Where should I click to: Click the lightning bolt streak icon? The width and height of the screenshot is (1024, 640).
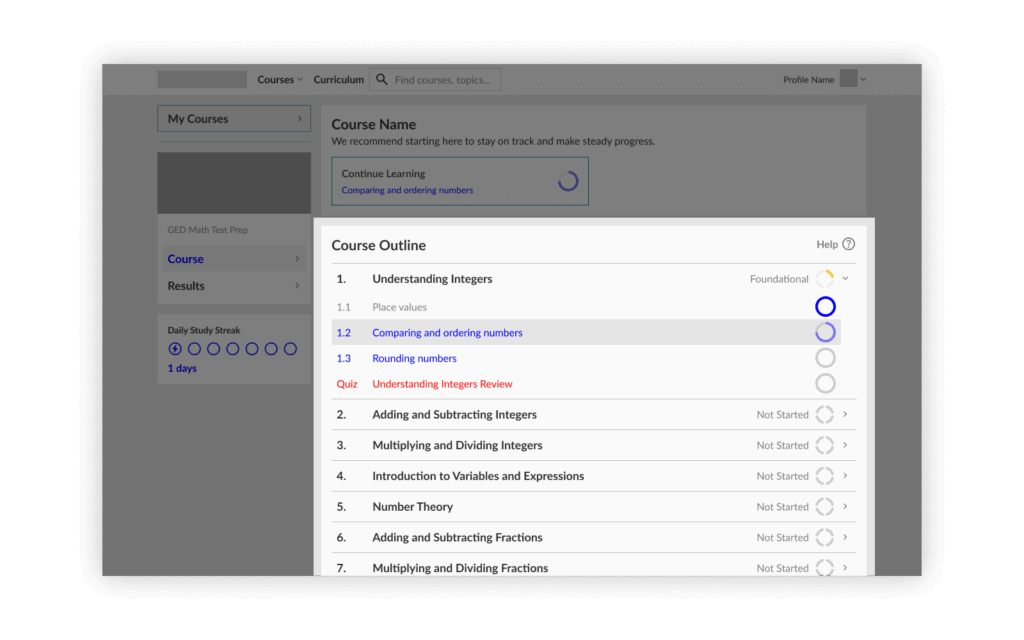point(176,349)
